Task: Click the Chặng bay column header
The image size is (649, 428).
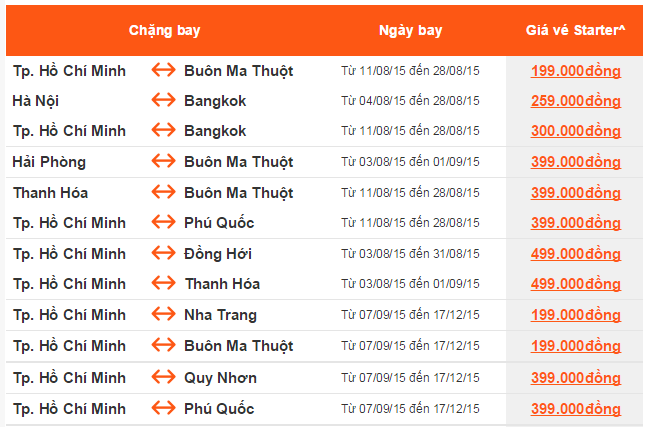Action: click(x=164, y=30)
